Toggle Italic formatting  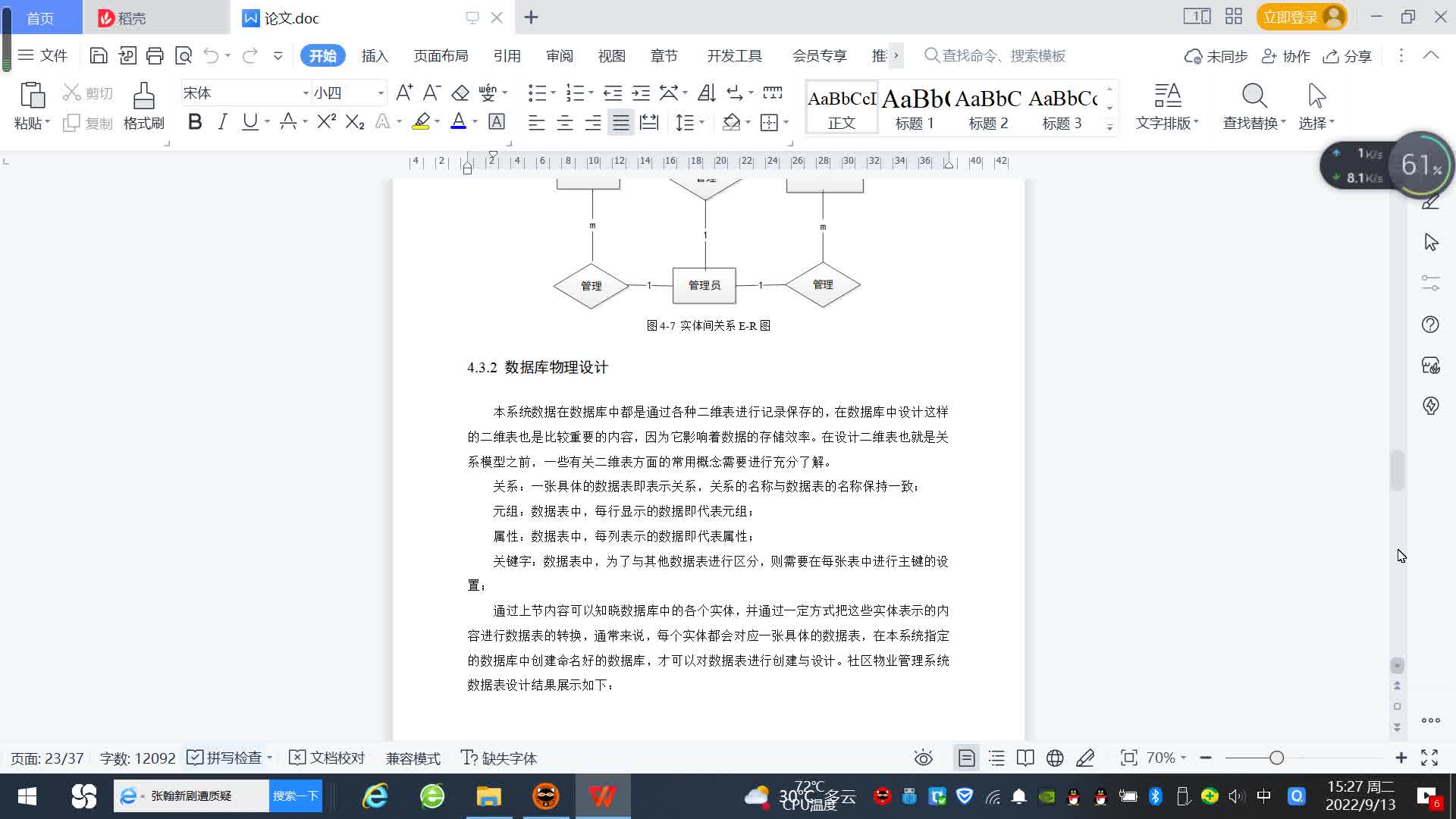[x=222, y=121]
